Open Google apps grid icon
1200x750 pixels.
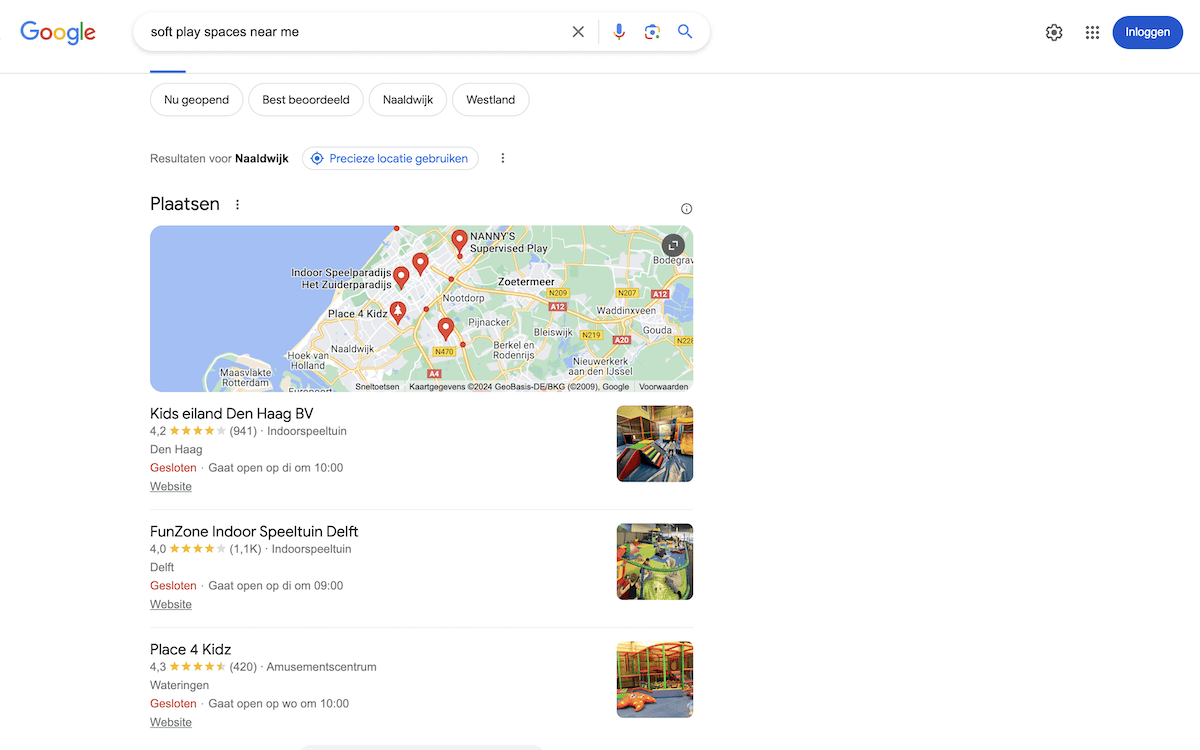click(1092, 32)
